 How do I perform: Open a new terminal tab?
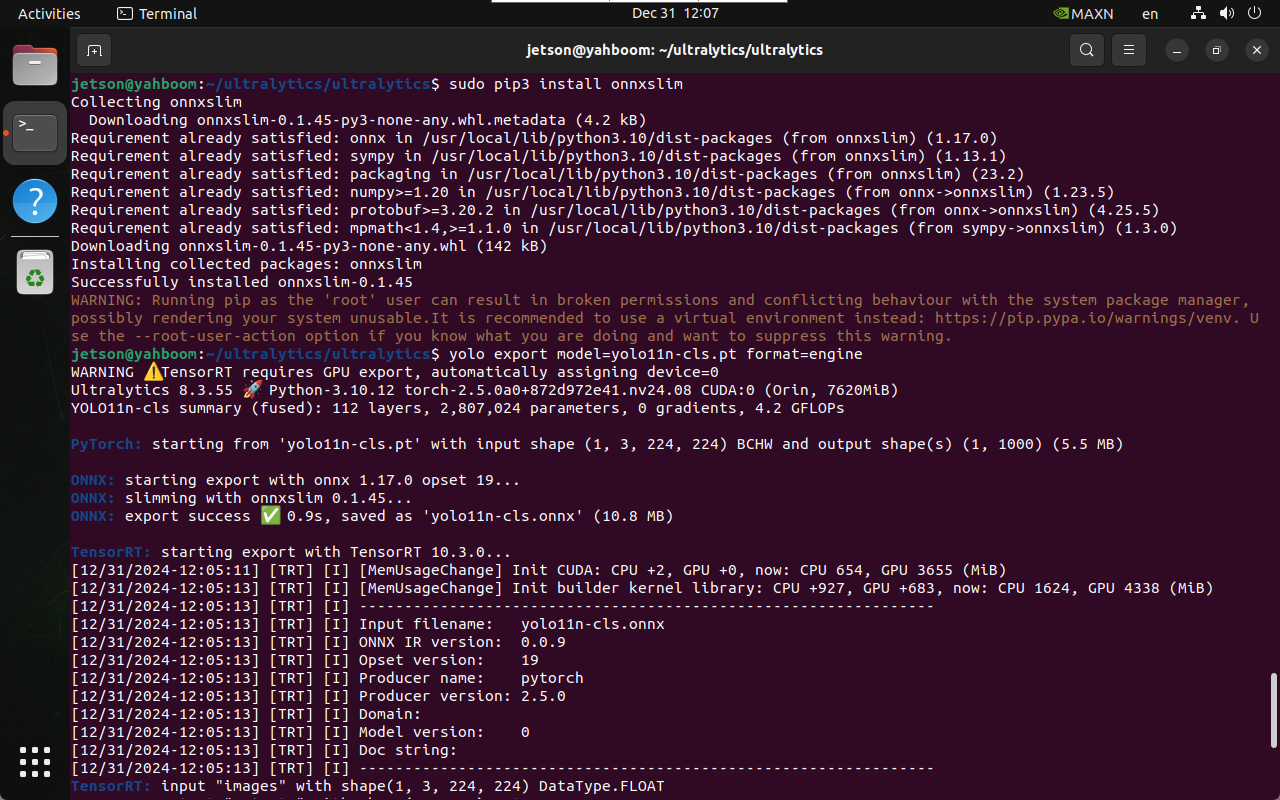coord(94,50)
